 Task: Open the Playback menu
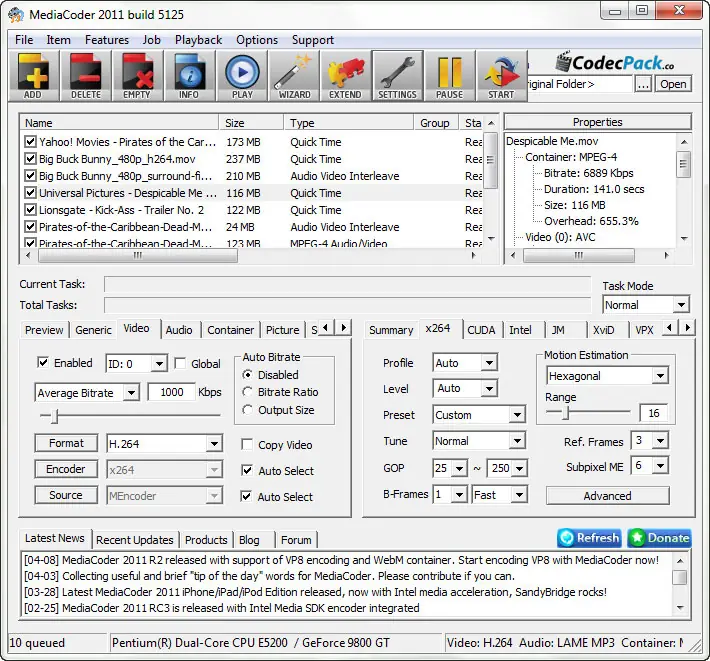[x=198, y=40]
